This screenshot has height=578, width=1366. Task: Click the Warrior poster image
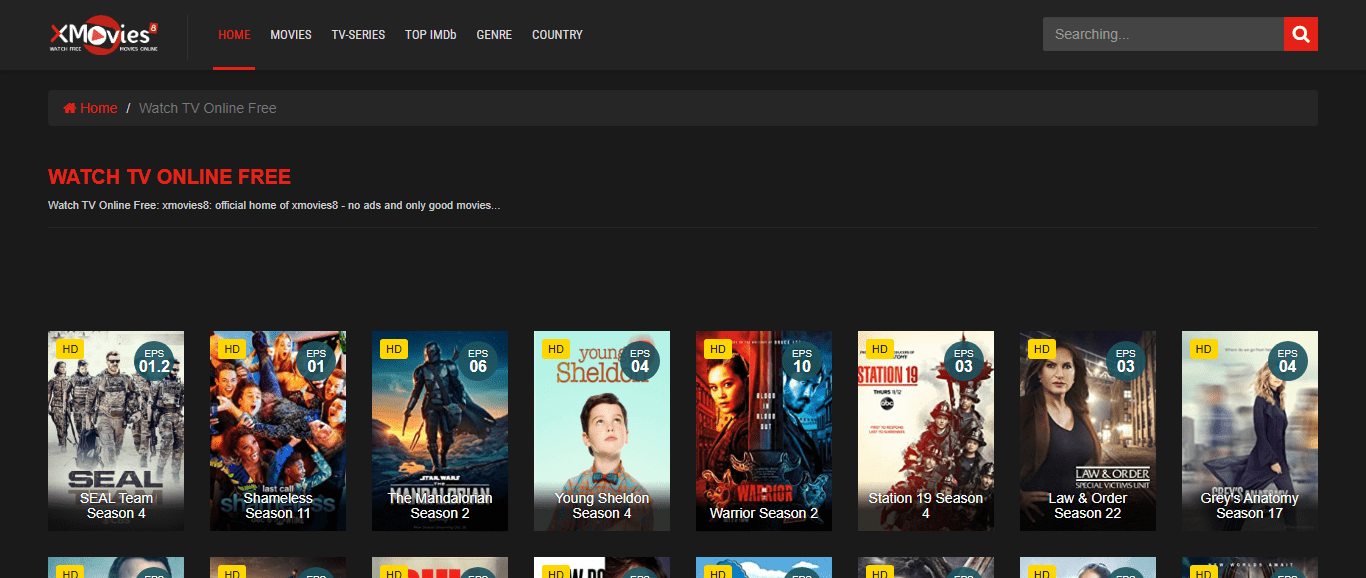click(764, 431)
